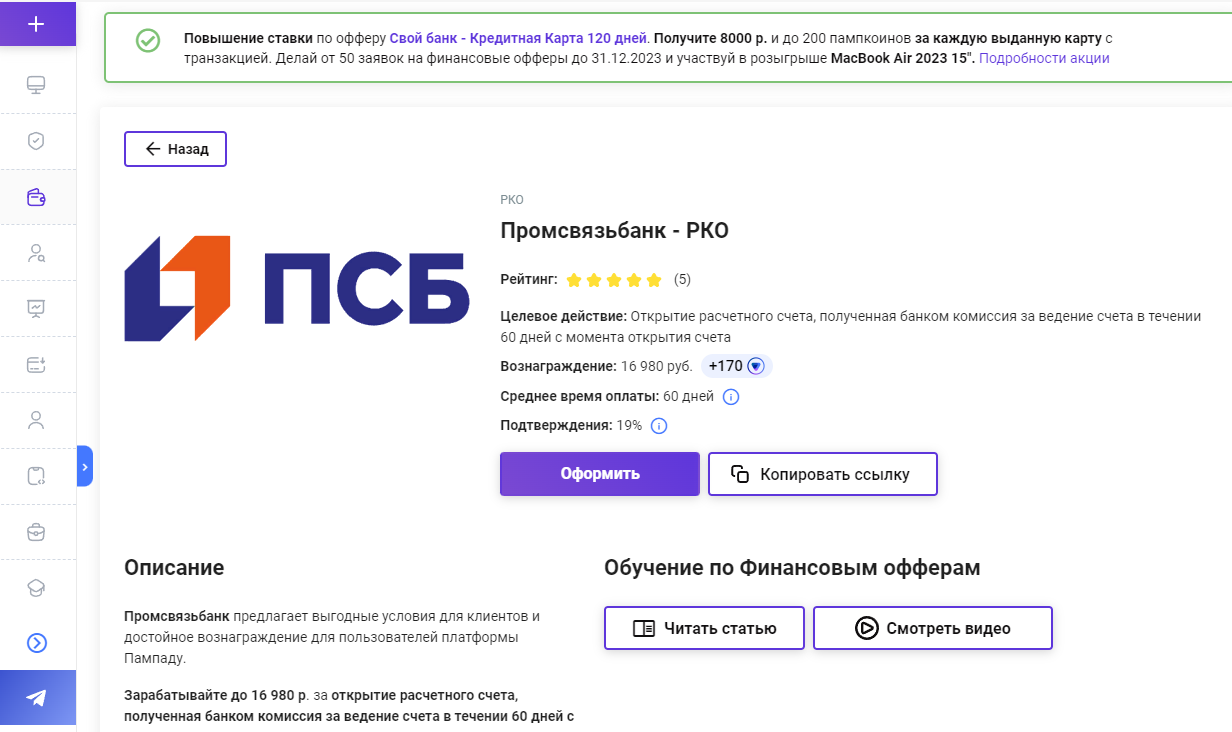
Task: Go back with the Назад button
Action: pos(175,149)
